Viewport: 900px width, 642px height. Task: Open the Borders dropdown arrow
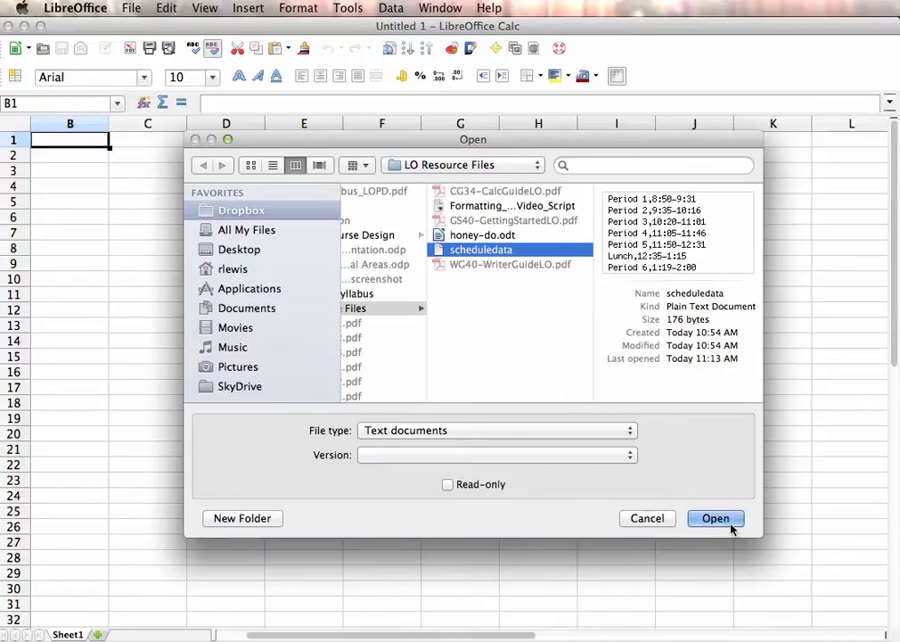point(540,76)
